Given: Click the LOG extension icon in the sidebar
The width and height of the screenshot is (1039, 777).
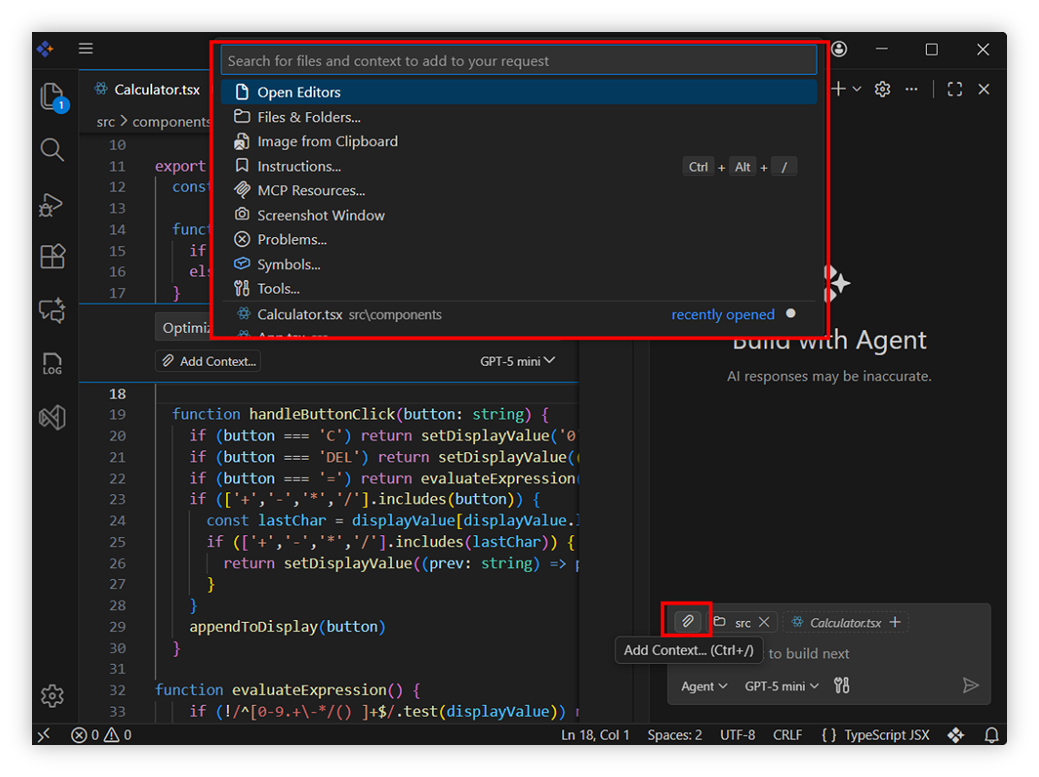Looking at the screenshot, I should (52, 364).
